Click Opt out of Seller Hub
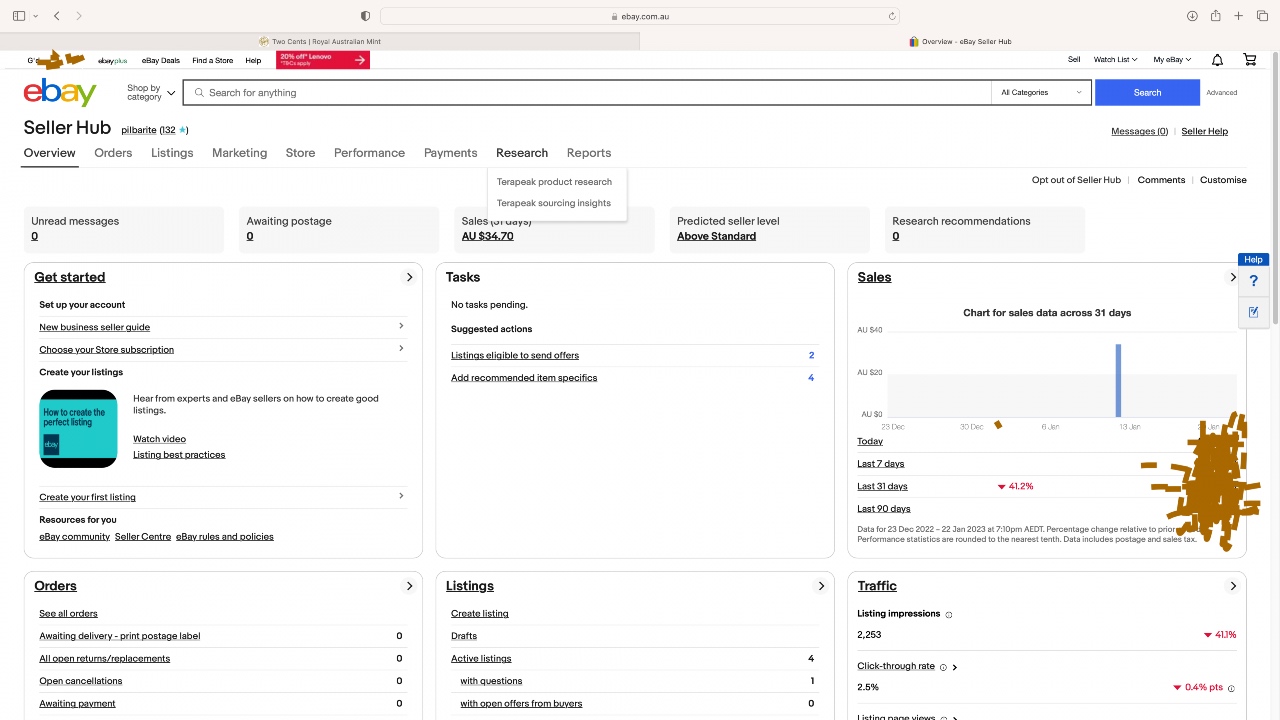Viewport: 1280px width, 720px height. [1076, 180]
